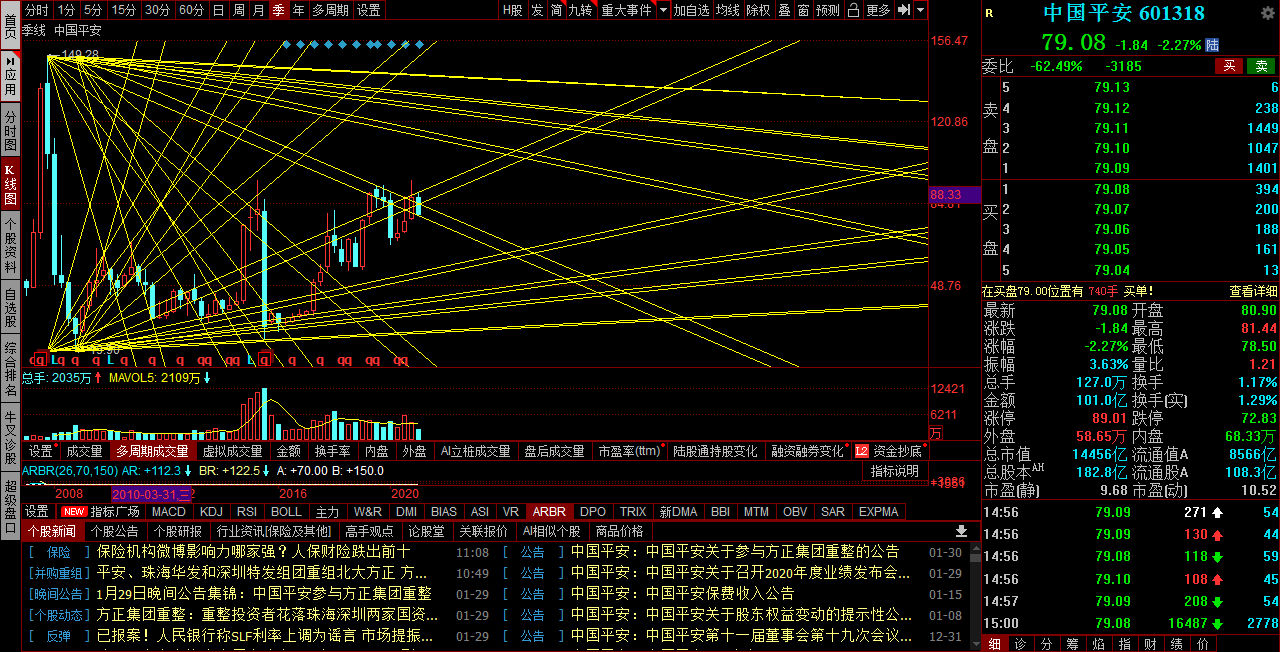The width and height of the screenshot is (1280, 652).
Task: Click the 2010-03-31 date marker on timeline
Action: click(x=151, y=494)
